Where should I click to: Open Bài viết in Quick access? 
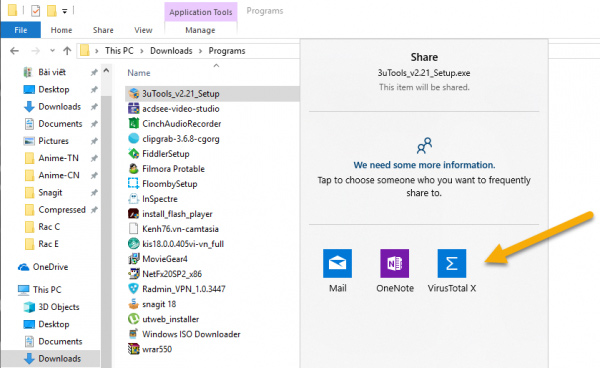pyautogui.click(x=52, y=72)
